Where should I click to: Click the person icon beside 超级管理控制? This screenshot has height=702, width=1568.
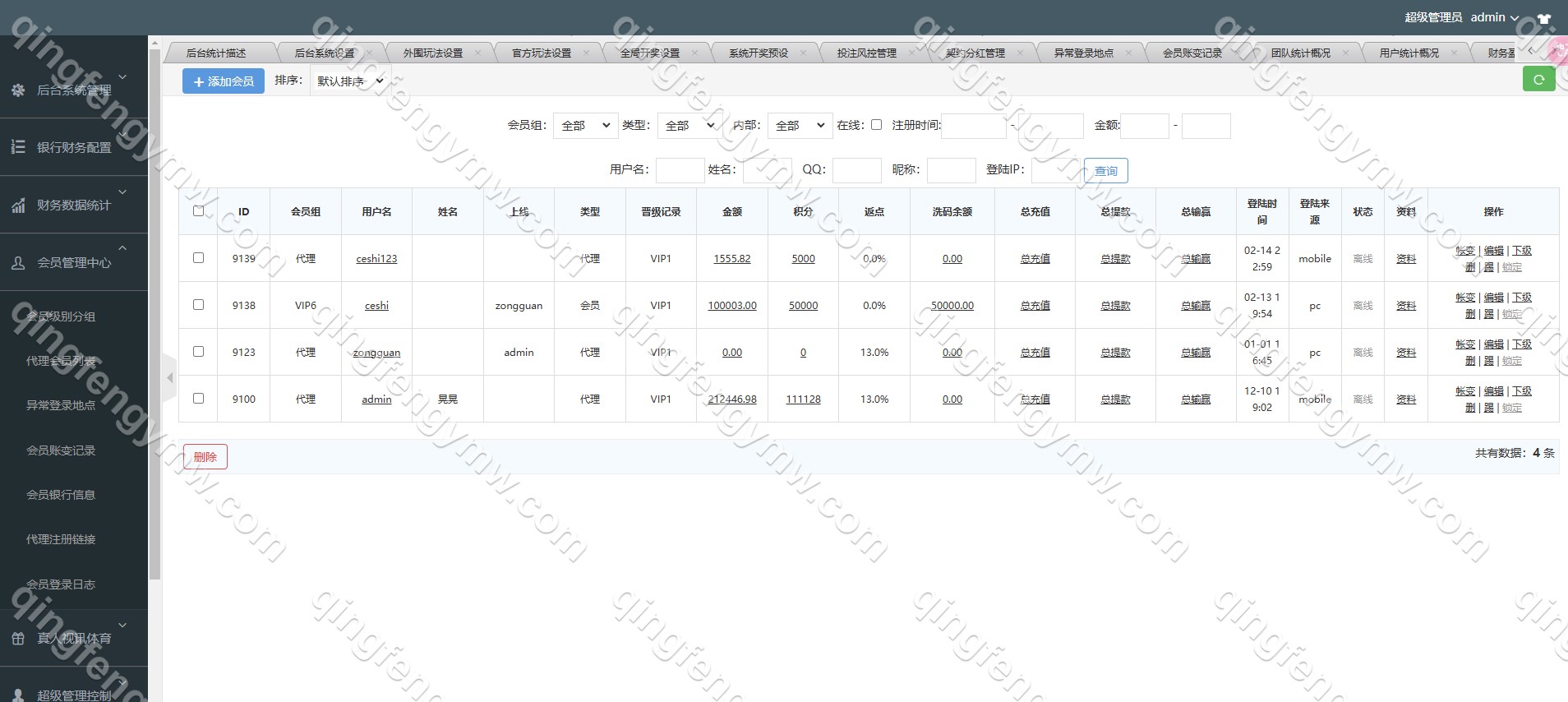[x=18, y=695]
